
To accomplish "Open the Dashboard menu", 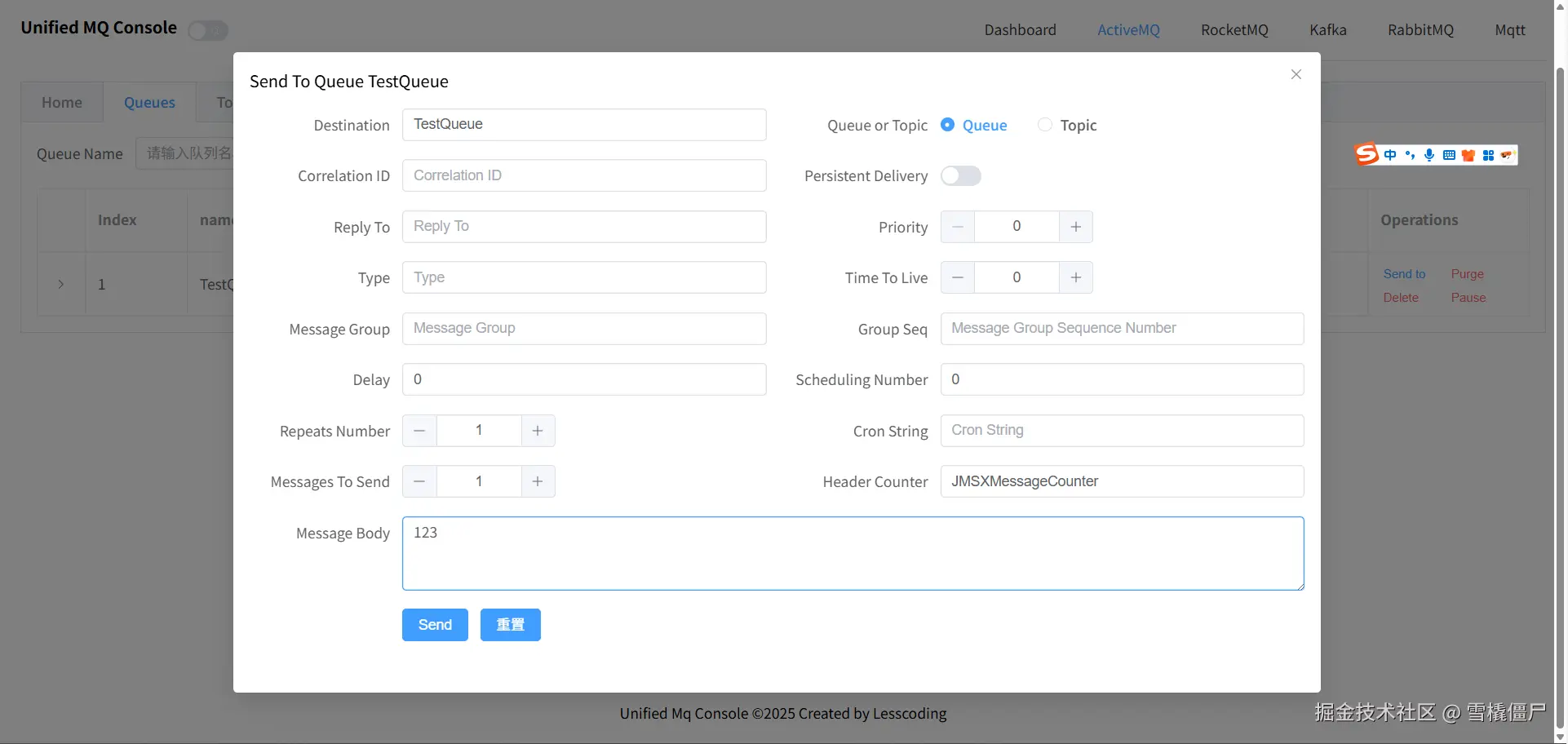I will pyautogui.click(x=1020, y=30).
